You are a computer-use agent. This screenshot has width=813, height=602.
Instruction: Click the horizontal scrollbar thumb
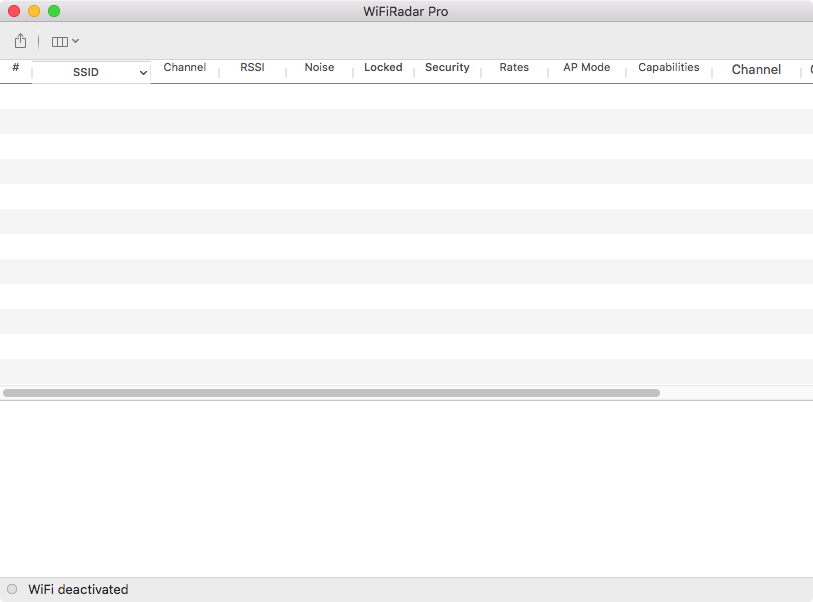coord(331,393)
